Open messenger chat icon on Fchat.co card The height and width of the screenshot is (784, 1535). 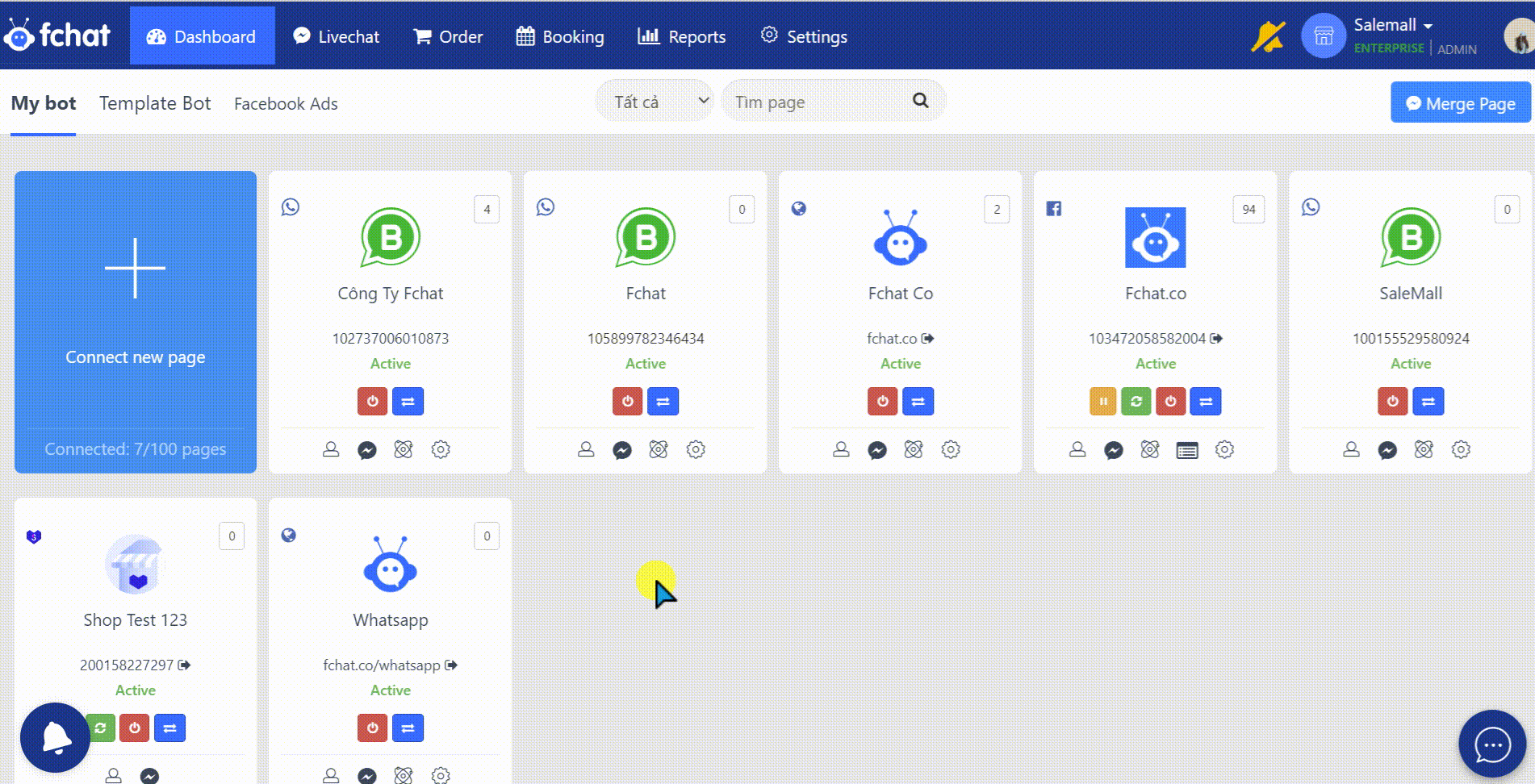[x=1114, y=450]
